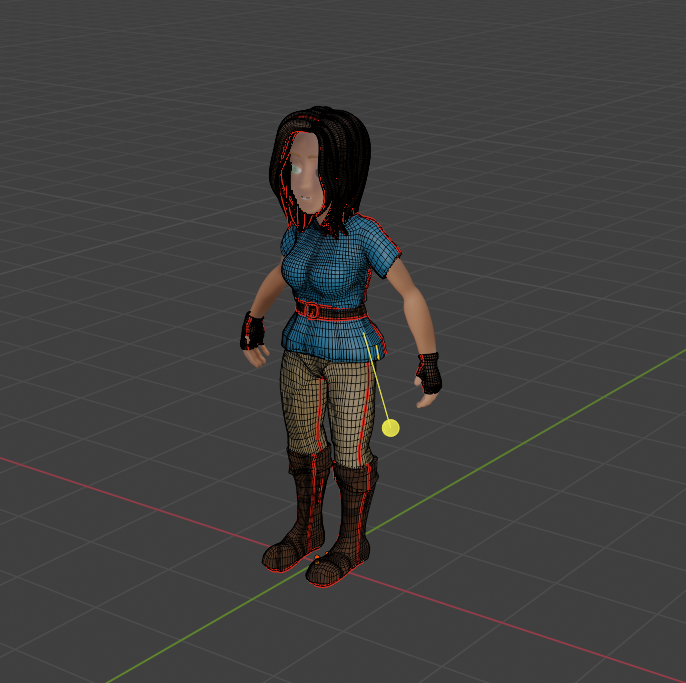Click the red belt buckle
The image size is (686, 683).
pos(311,310)
